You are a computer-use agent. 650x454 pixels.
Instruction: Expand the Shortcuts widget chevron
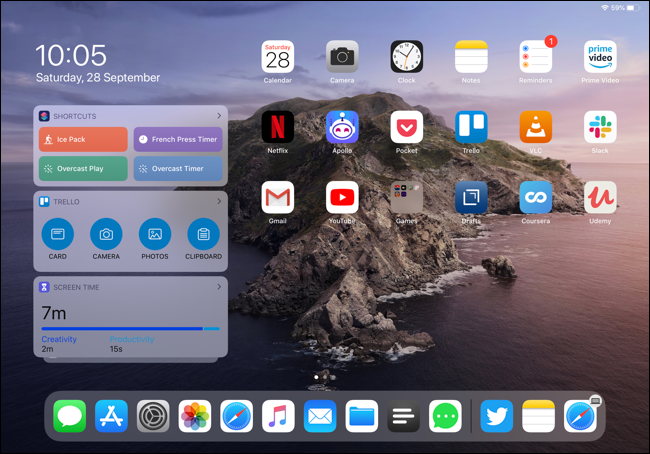click(x=219, y=116)
